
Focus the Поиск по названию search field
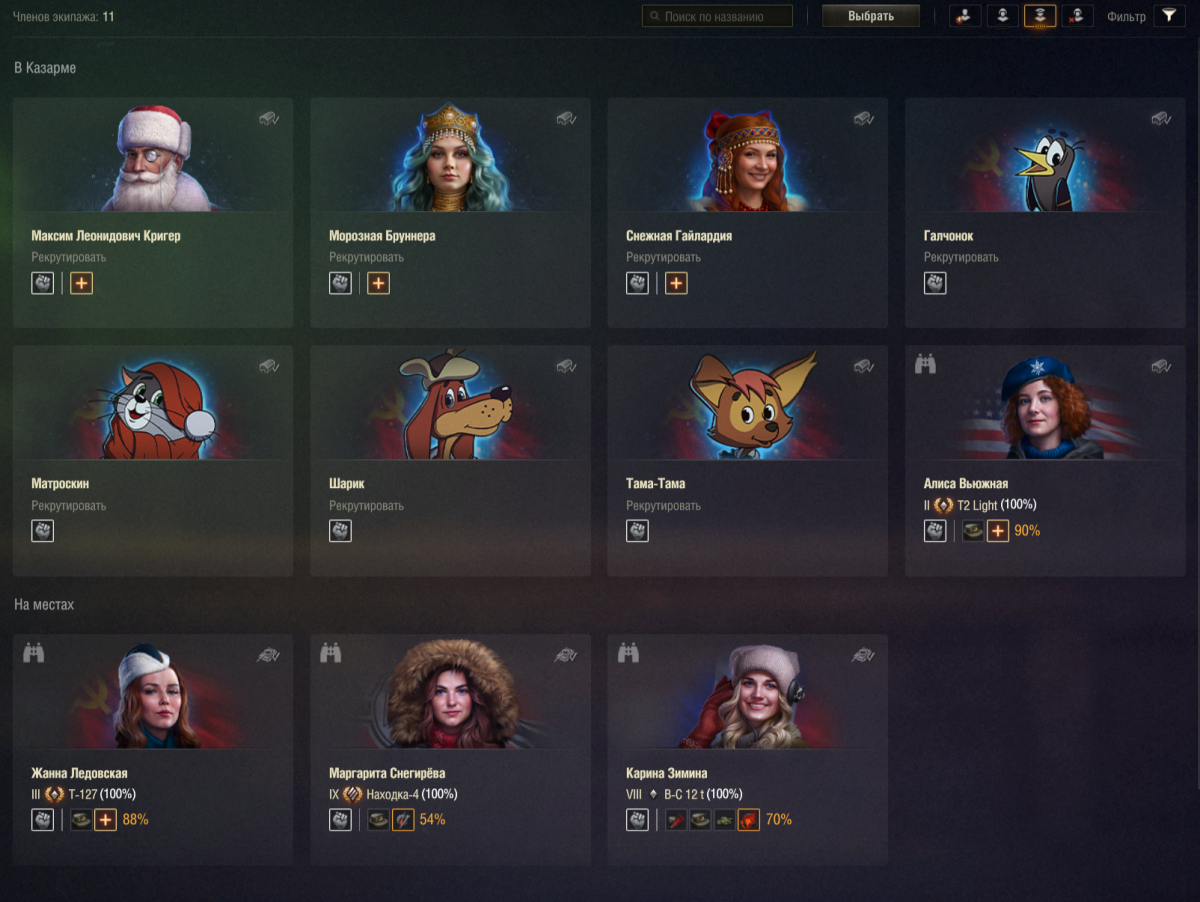(x=717, y=16)
